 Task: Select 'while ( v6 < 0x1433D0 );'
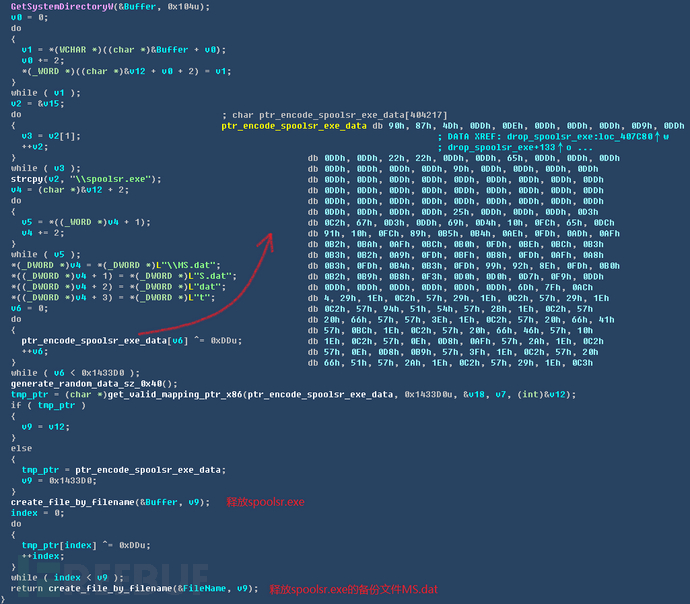[x=75, y=373]
